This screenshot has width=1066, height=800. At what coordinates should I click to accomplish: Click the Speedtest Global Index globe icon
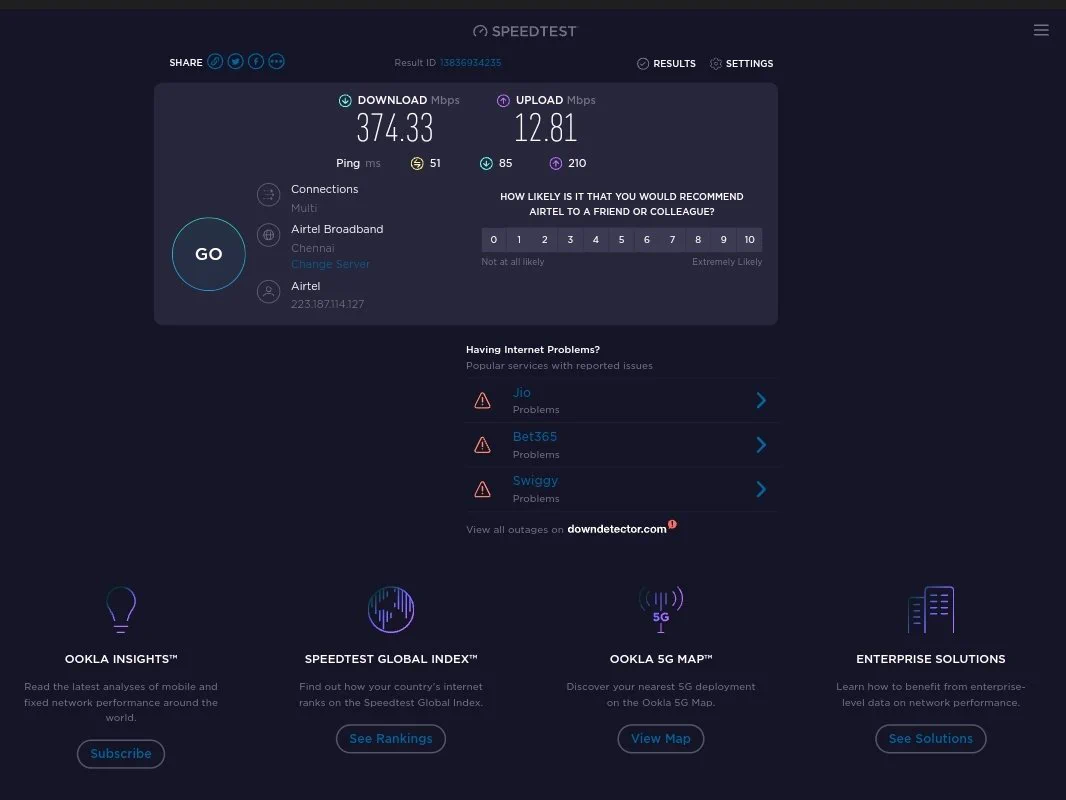coord(391,610)
